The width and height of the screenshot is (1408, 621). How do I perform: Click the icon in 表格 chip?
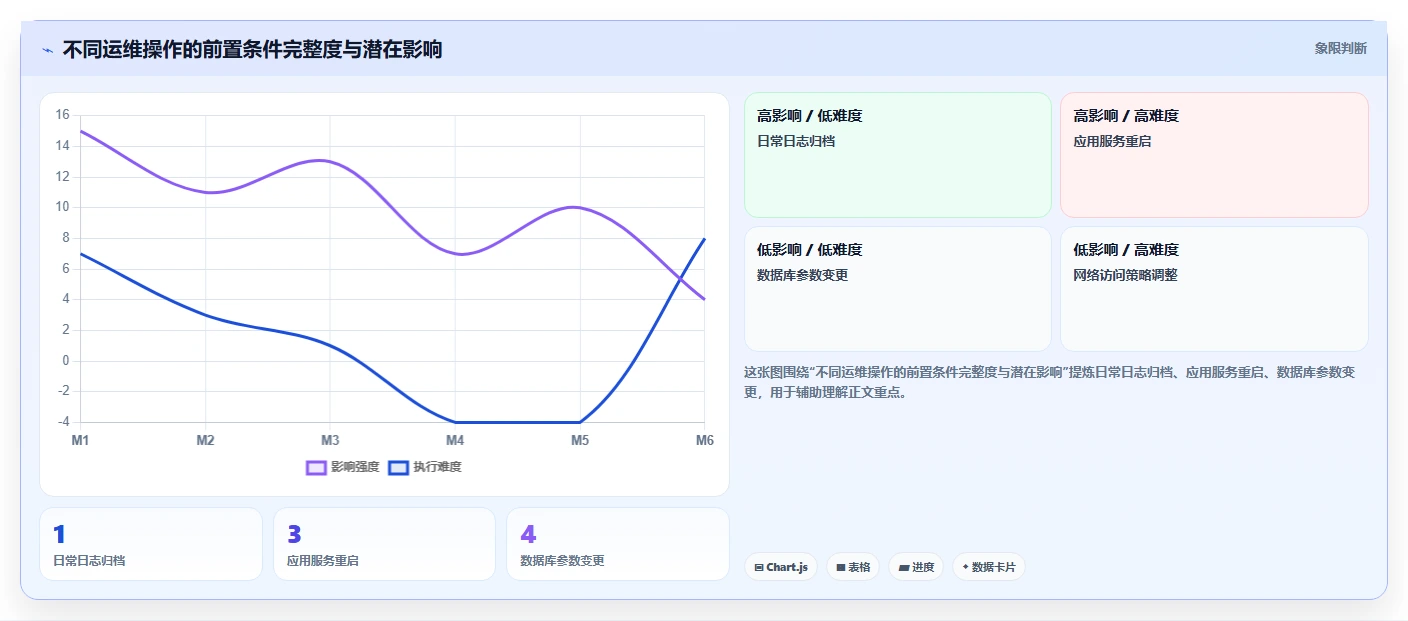[x=841, y=568]
